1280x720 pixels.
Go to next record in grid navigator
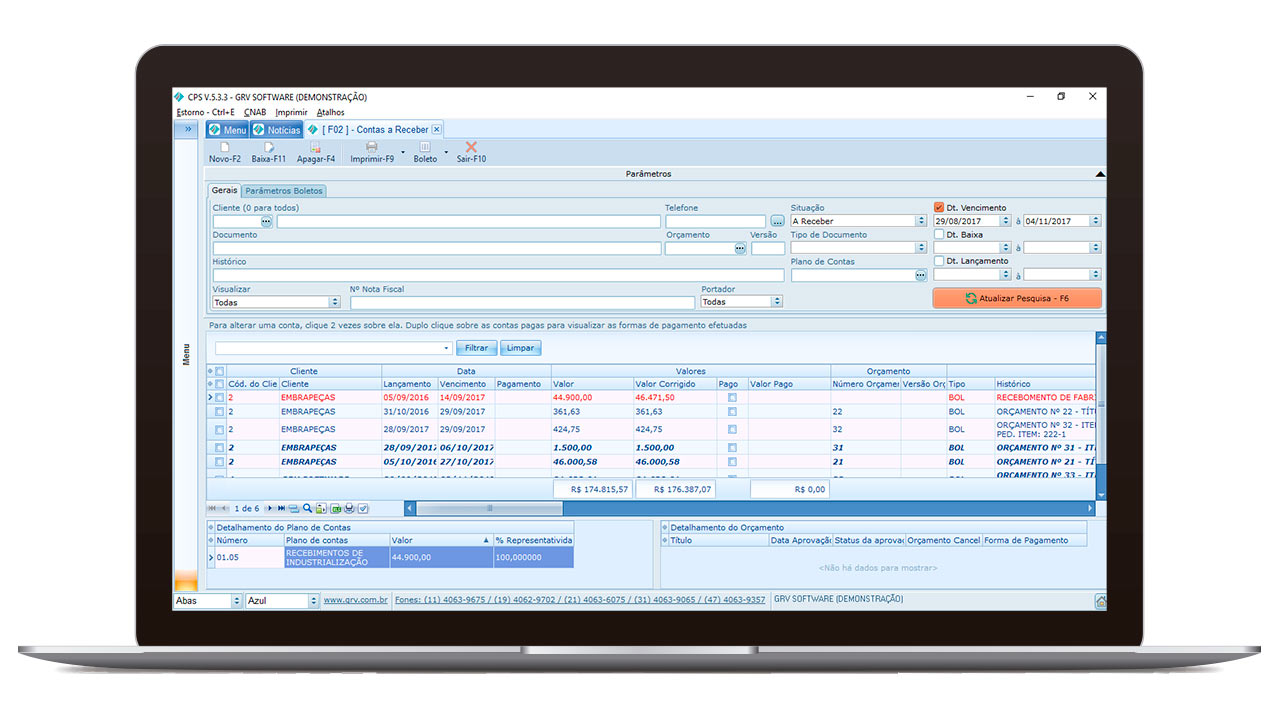pyautogui.click(x=270, y=509)
